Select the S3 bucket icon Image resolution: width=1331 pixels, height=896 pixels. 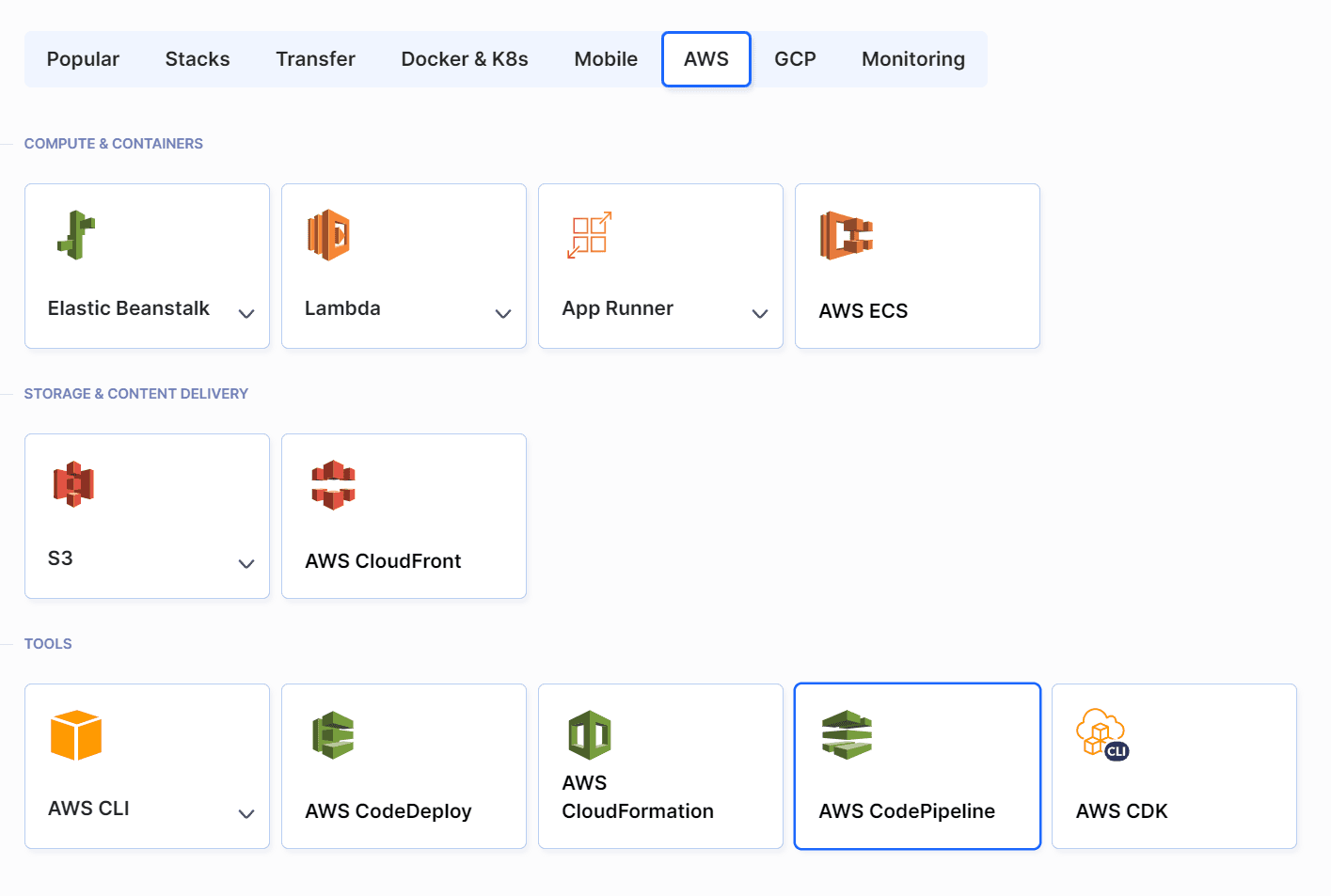(73, 484)
